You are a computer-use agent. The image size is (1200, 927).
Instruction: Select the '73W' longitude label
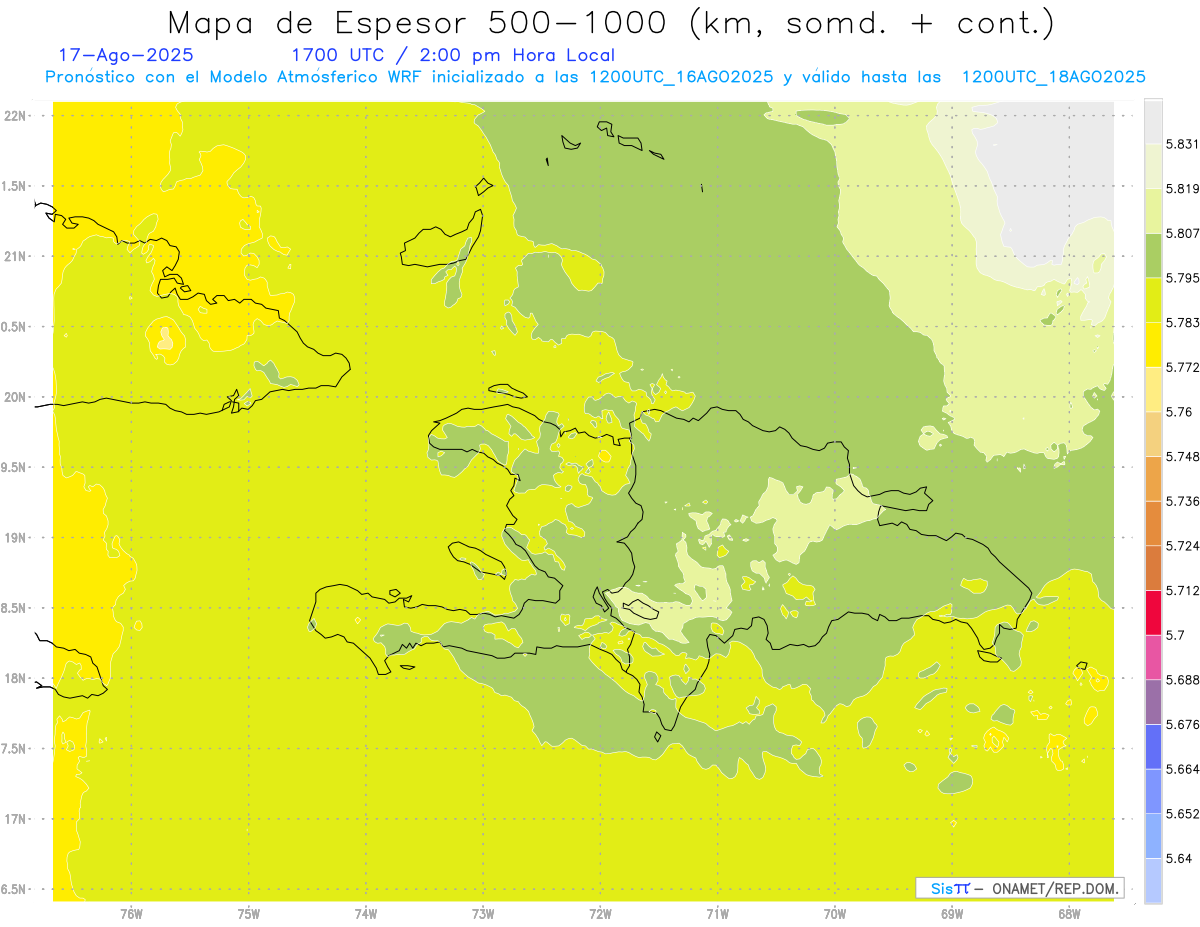pyautogui.click(x=483, y=914)
